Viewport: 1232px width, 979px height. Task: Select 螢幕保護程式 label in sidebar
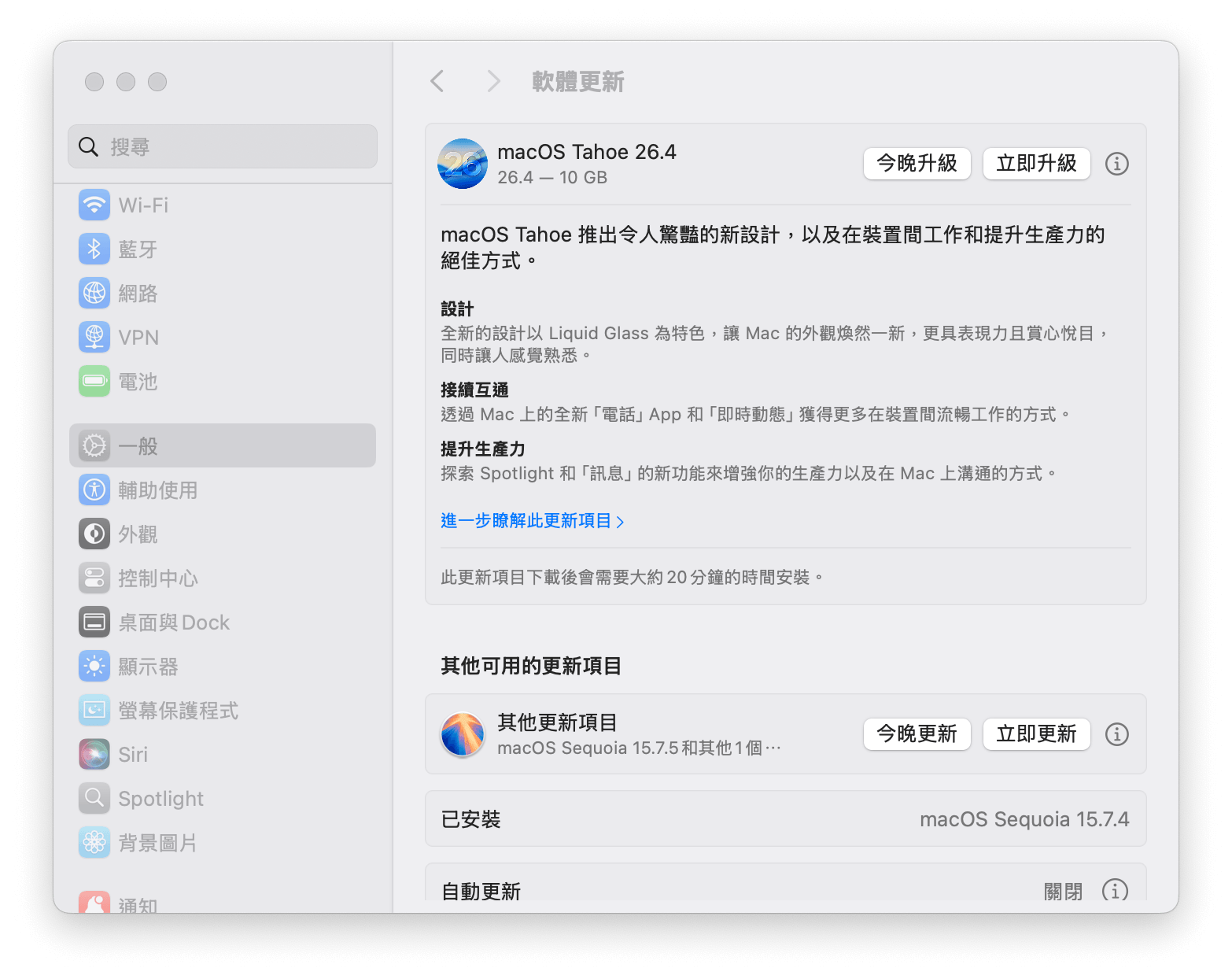click(179, 711)
